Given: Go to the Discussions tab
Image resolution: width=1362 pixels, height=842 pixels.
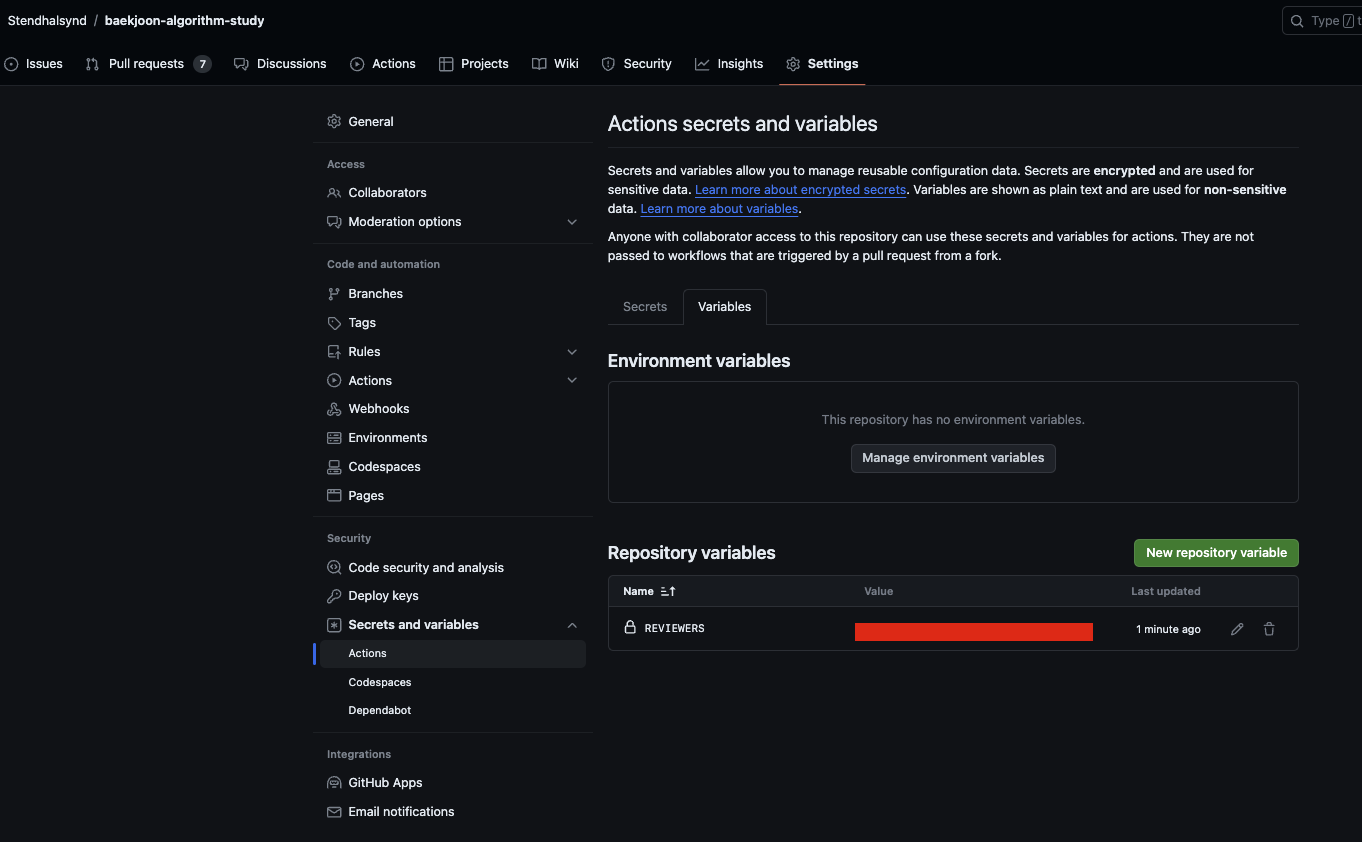Looking at the screenshot, I should (280, 63).
